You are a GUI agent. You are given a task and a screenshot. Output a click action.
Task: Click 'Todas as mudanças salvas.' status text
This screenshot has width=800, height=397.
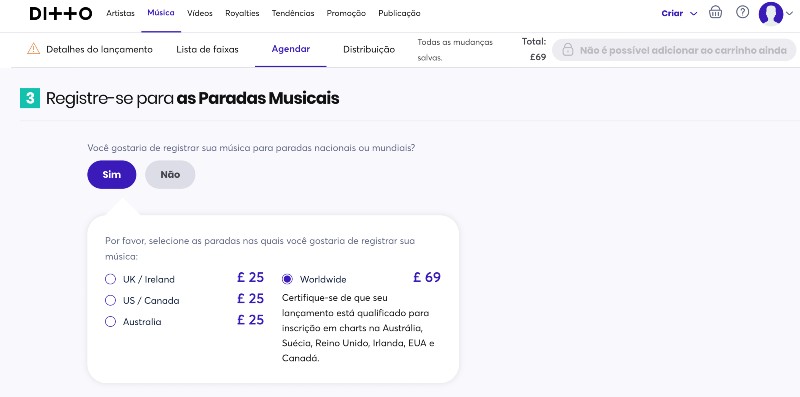click(x=455, y=50)
